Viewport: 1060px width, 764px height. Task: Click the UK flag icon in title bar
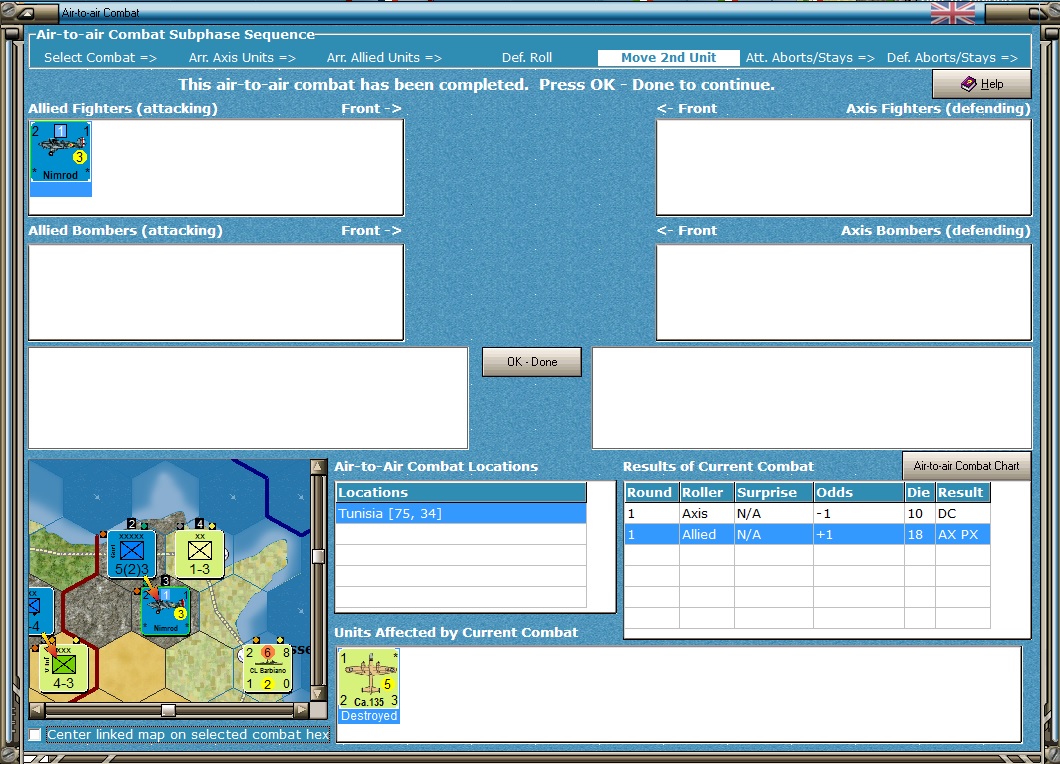click(x=953, y=12)
